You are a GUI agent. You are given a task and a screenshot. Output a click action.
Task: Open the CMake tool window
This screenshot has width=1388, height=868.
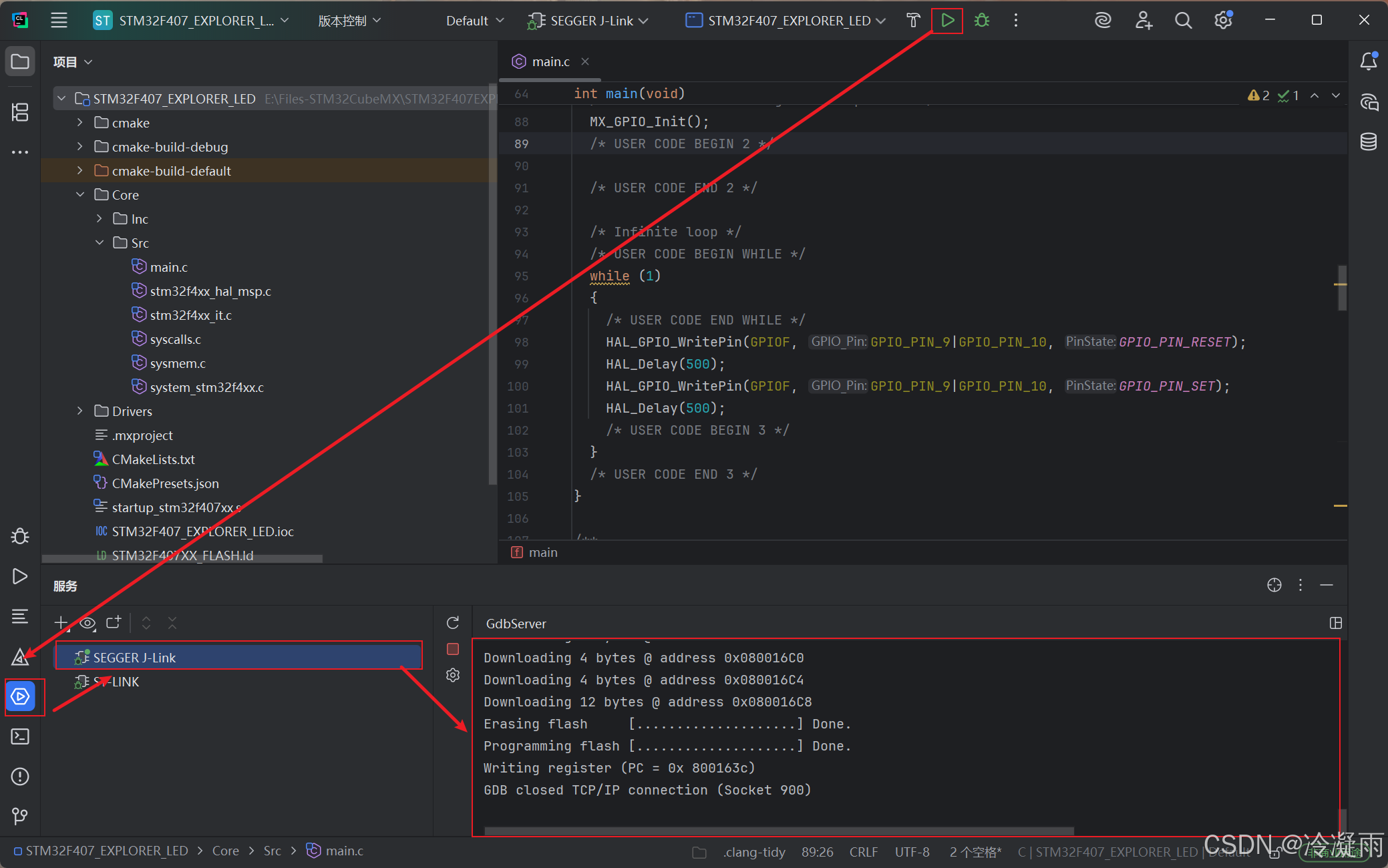20,657
